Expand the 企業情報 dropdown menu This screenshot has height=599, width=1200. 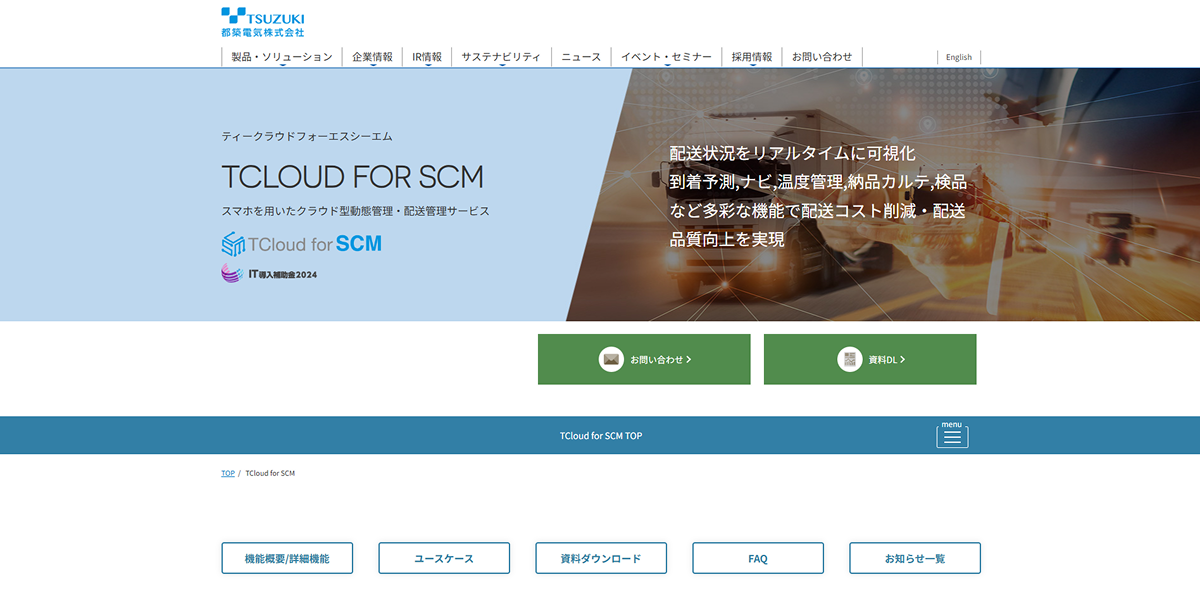[372, 57]
